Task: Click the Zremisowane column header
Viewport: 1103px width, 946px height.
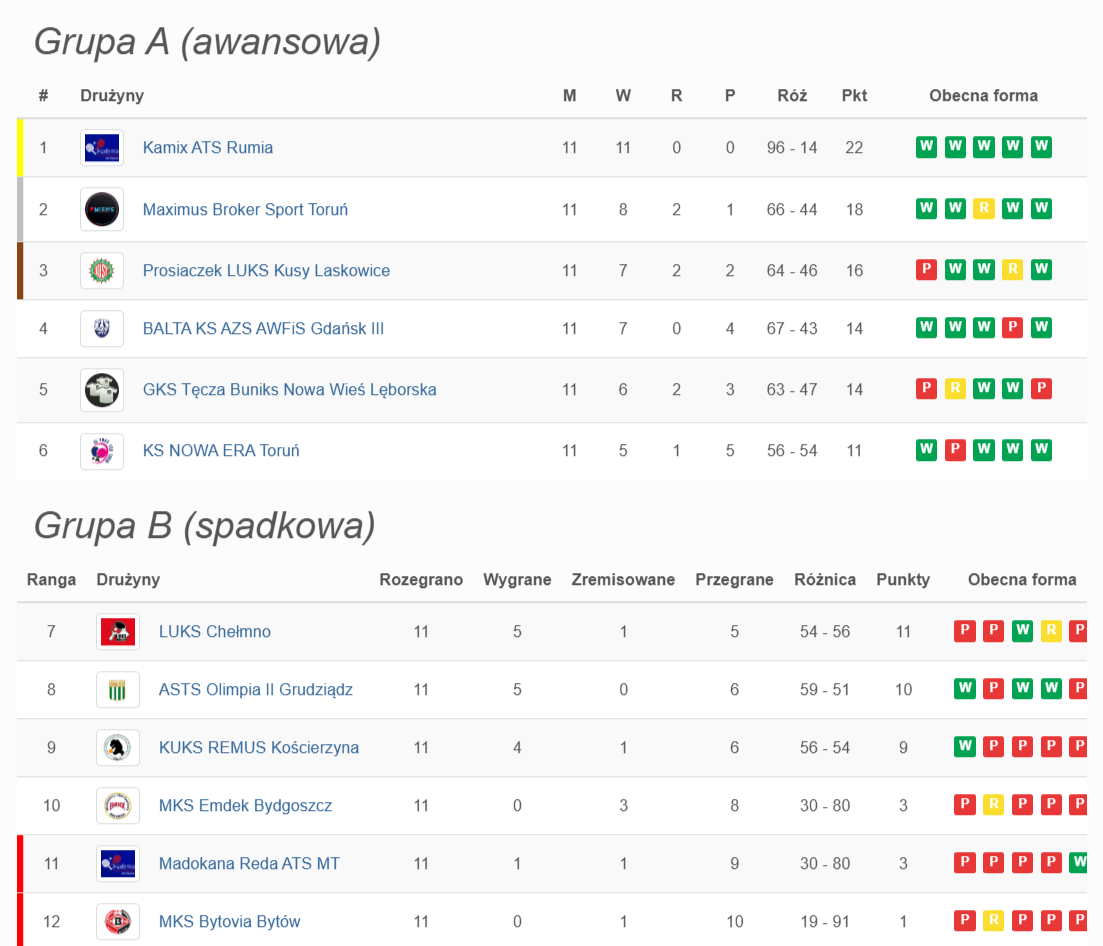Action: (x=622, y=580)
